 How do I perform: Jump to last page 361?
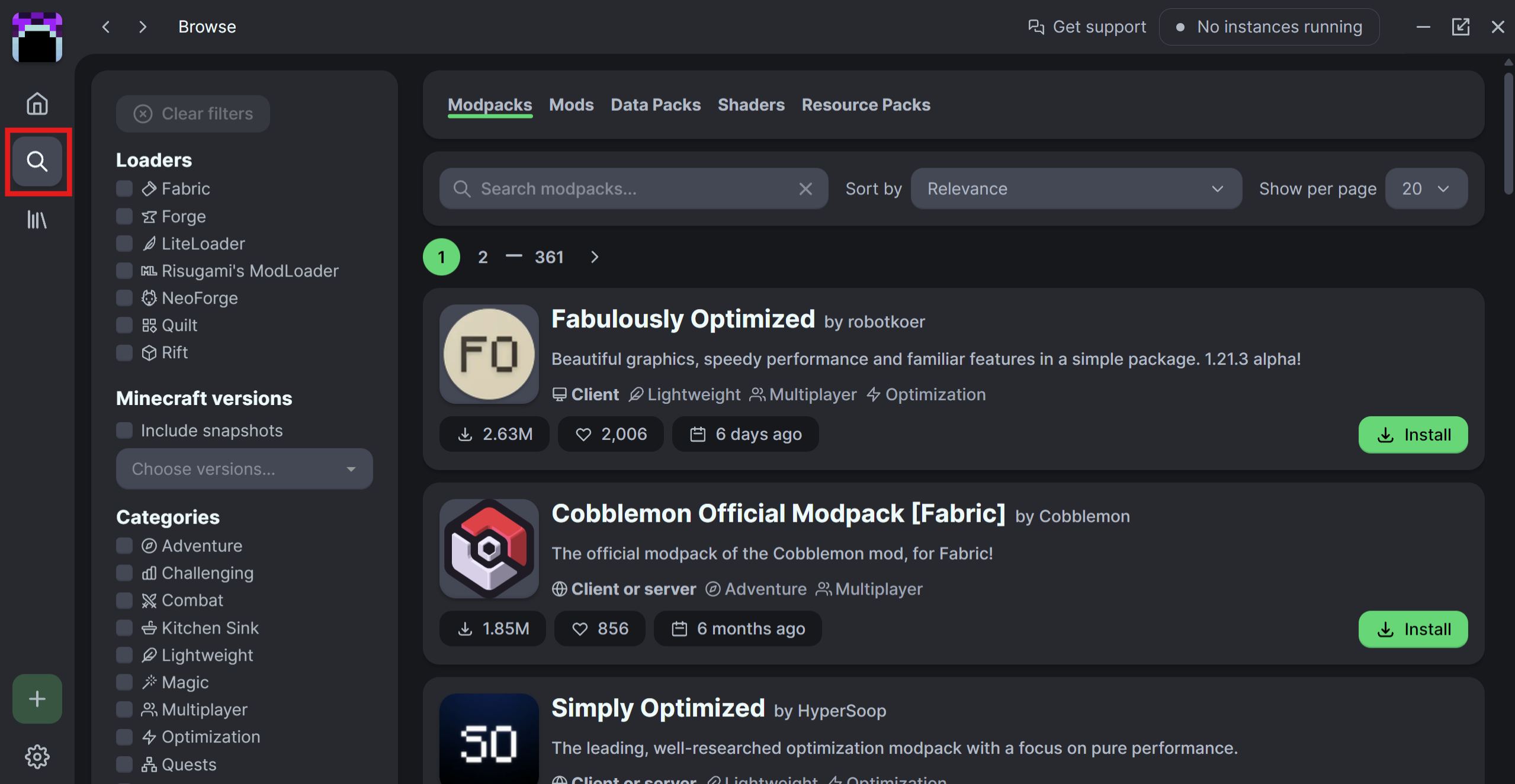click(x=549, y=257)
